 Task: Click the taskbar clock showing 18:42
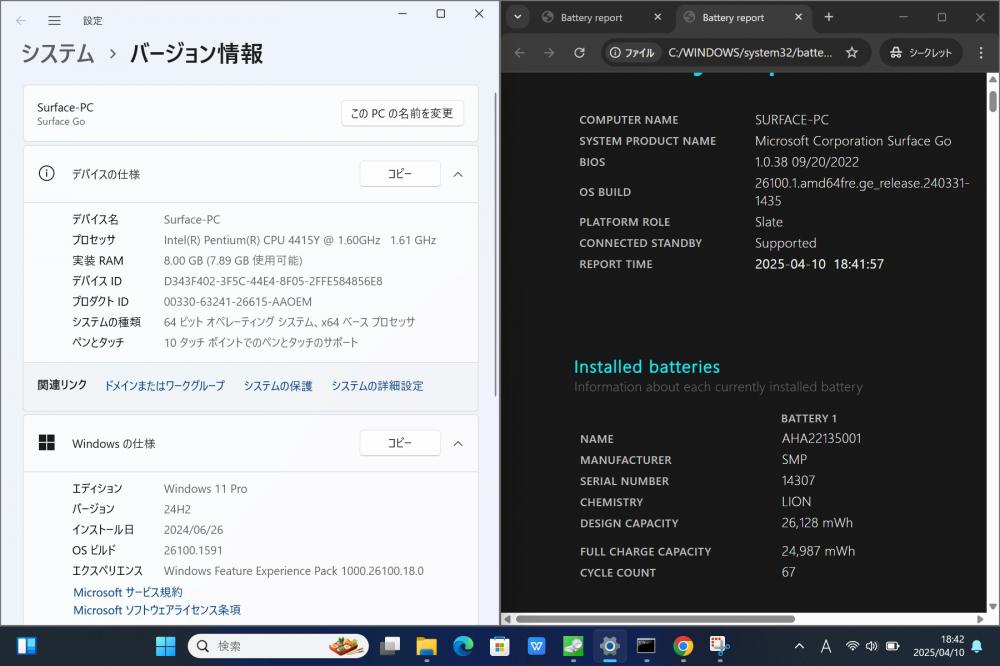[938, 646]
